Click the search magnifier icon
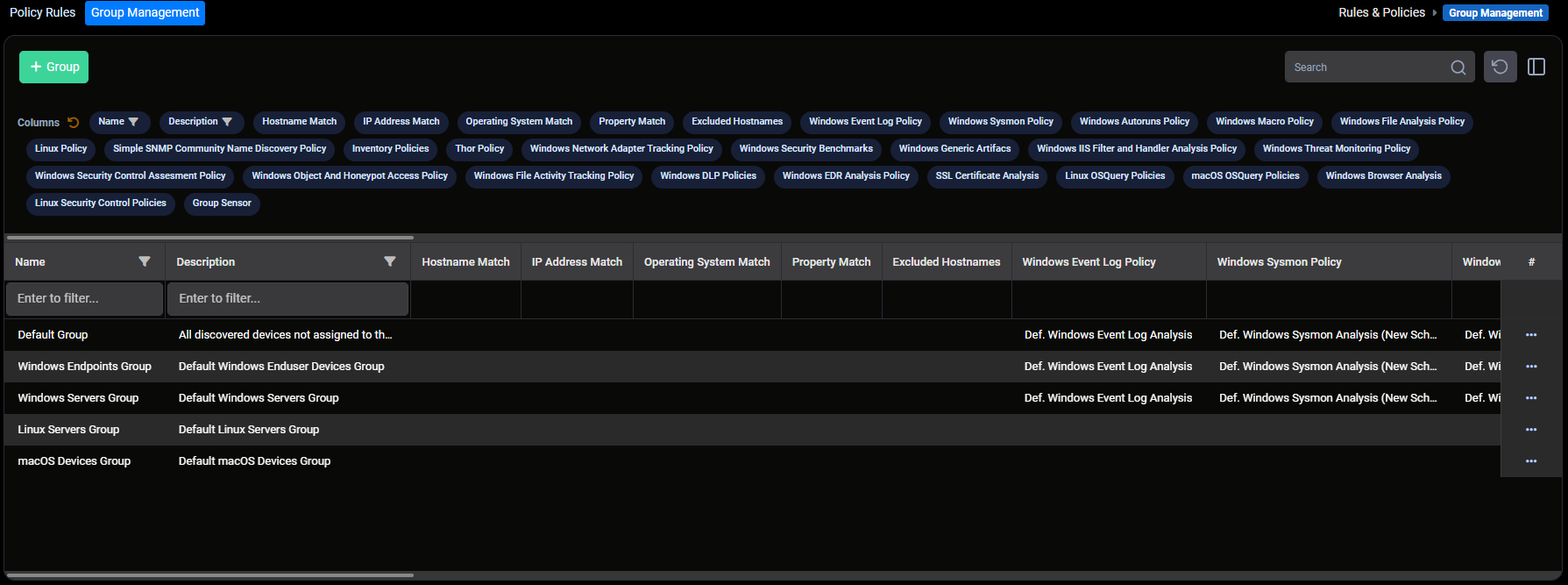The height and width of the screenshot is (585, 1568). point(1458,68)
